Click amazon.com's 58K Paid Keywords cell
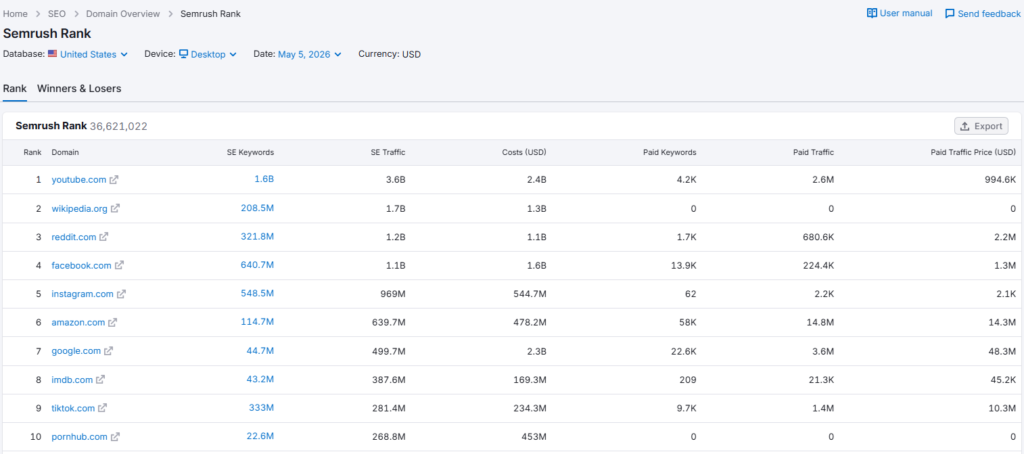1024x454 pixels. [x=687, y=323]
